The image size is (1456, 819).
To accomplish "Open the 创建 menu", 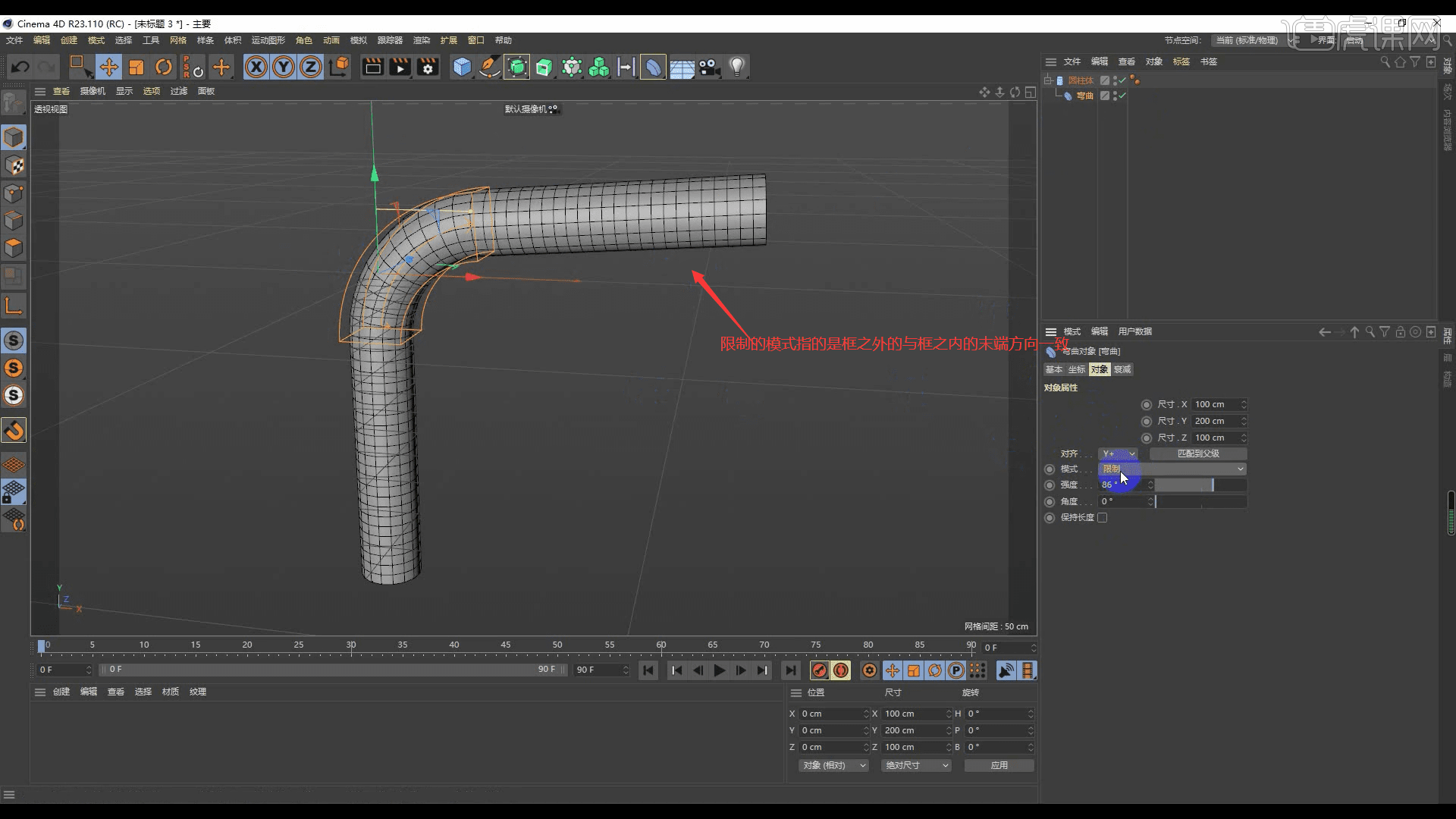I will click(x=69, y=40).
